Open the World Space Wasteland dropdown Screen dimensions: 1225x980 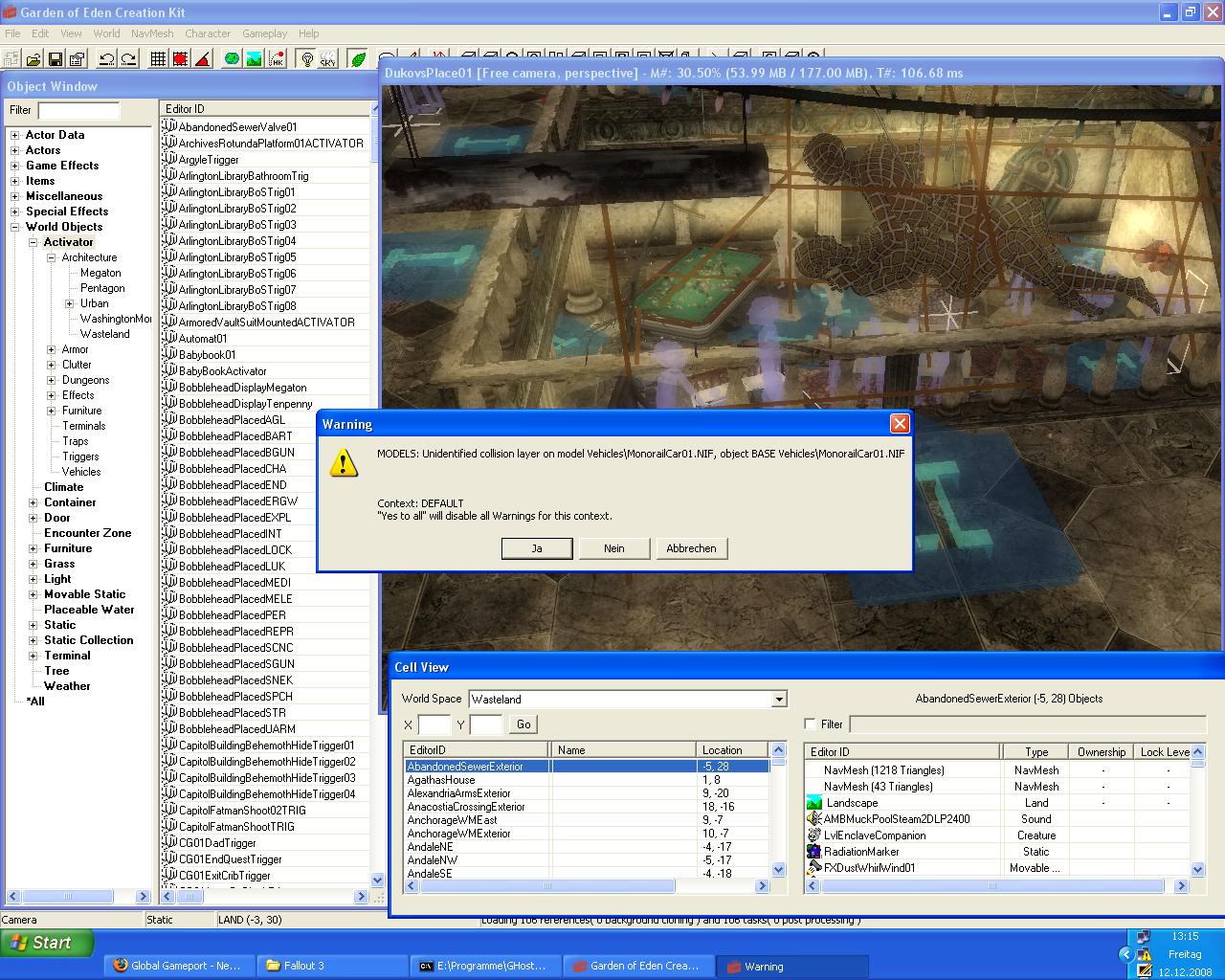click(x=779, y=700)
